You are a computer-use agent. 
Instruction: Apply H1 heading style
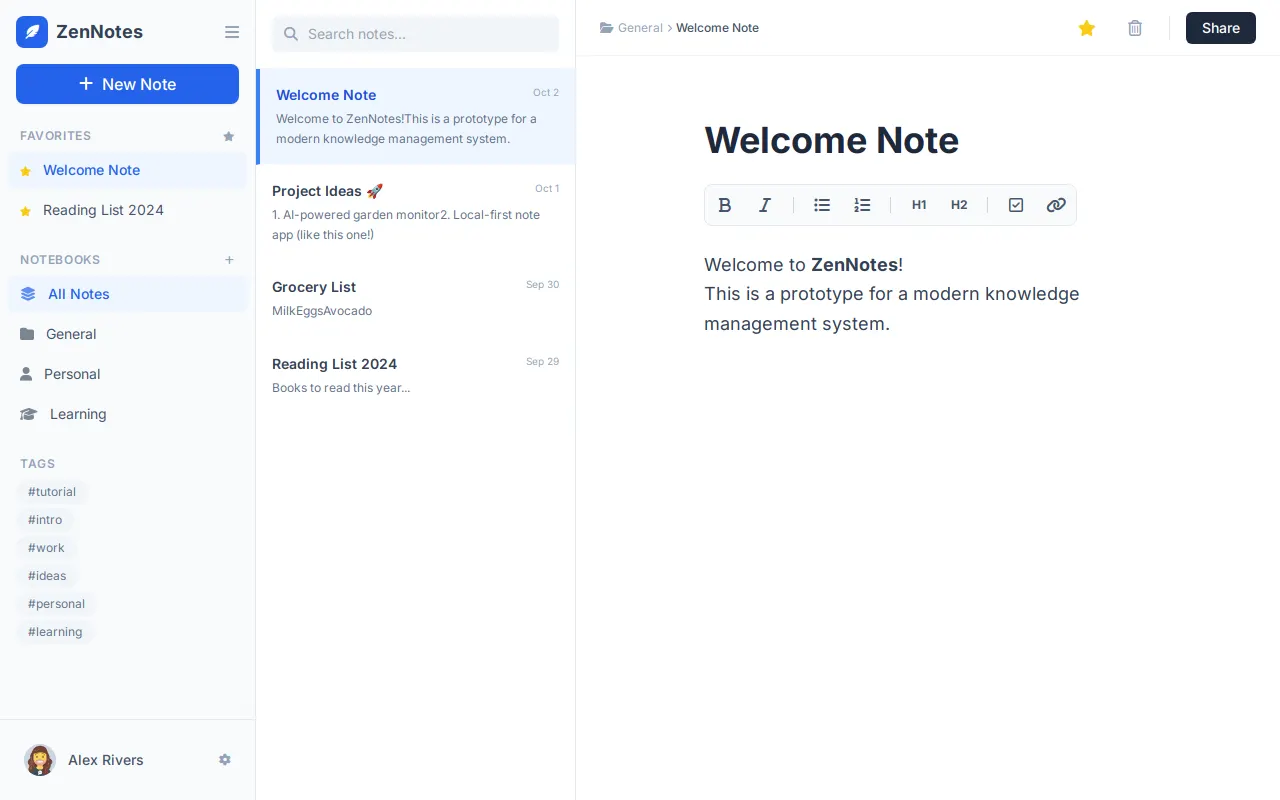pyautogui.click(x=919, y=205)
